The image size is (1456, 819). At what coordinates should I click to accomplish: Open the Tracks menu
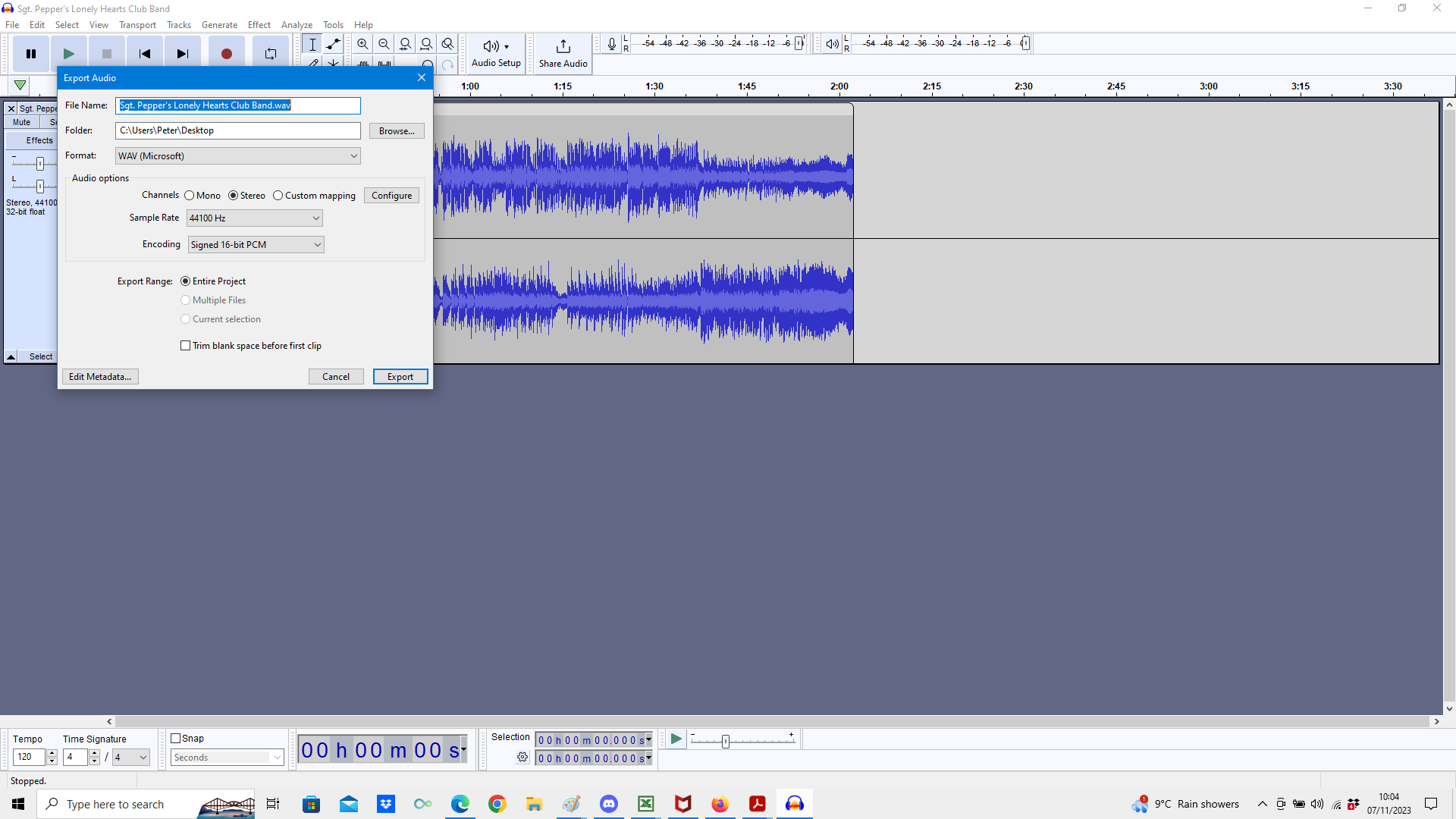point(178,24)
